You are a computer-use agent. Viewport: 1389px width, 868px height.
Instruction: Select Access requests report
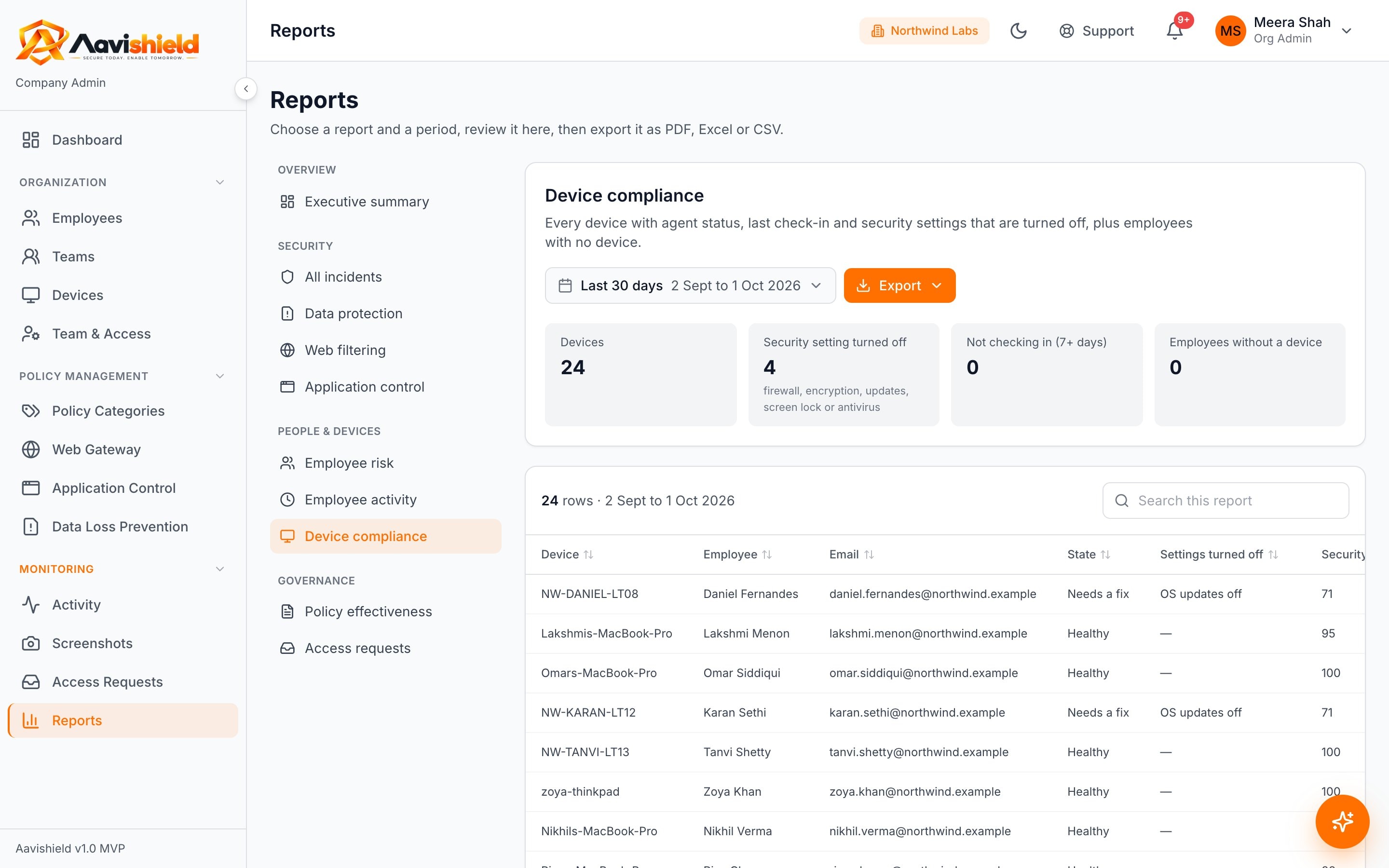(385, 648)
